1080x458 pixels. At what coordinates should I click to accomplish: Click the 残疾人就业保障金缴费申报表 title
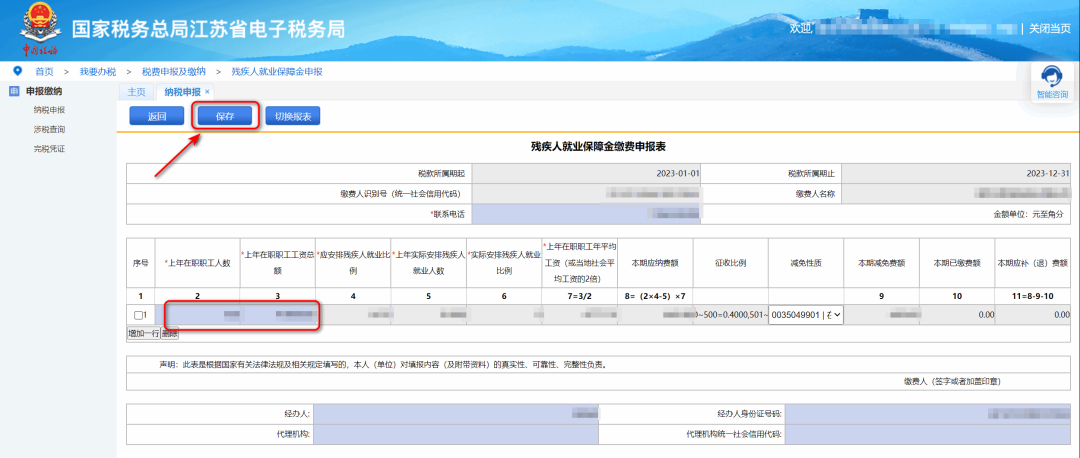pos(597,147)
